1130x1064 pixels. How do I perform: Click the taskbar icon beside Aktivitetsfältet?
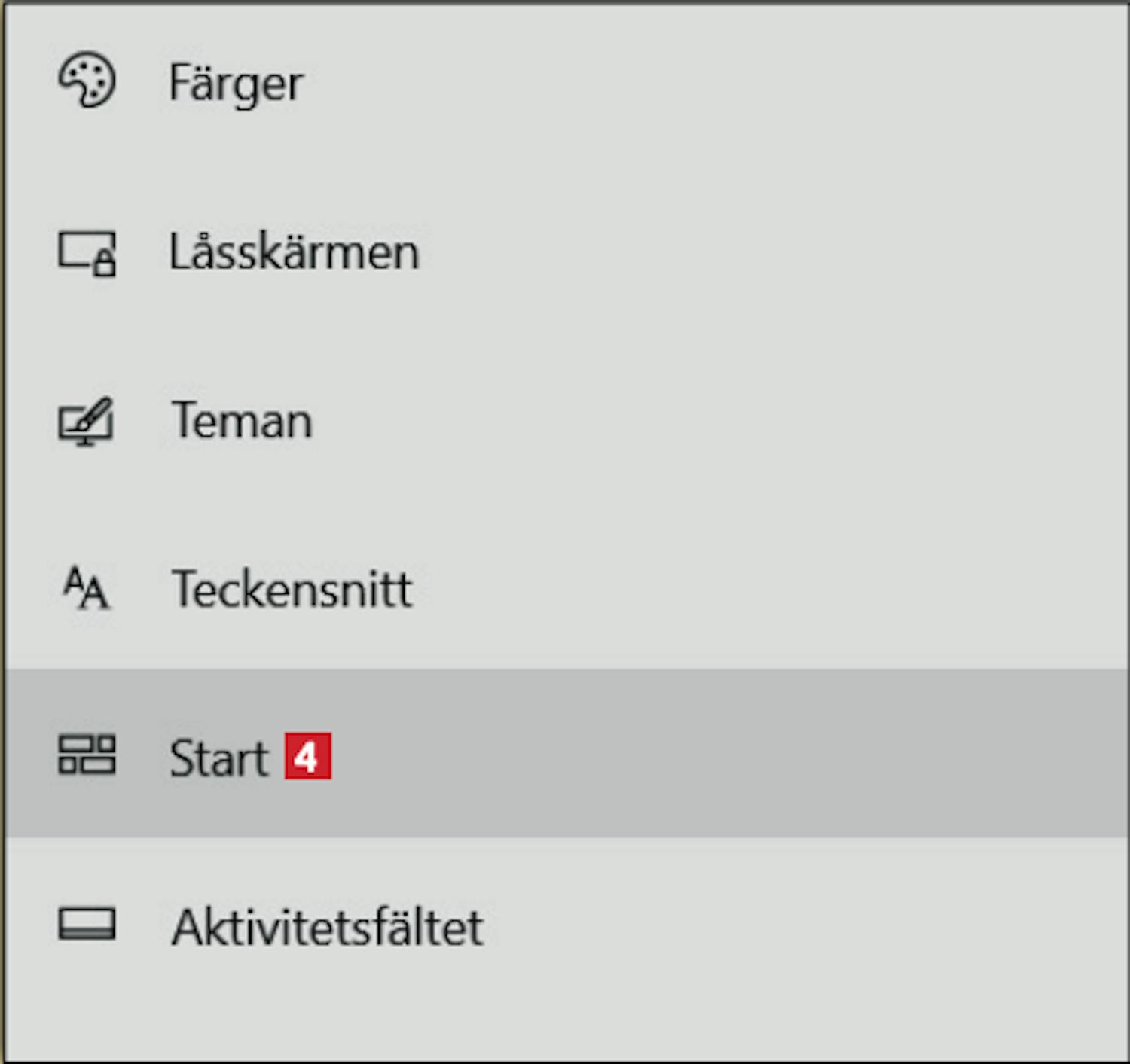[x=87, y=924]
